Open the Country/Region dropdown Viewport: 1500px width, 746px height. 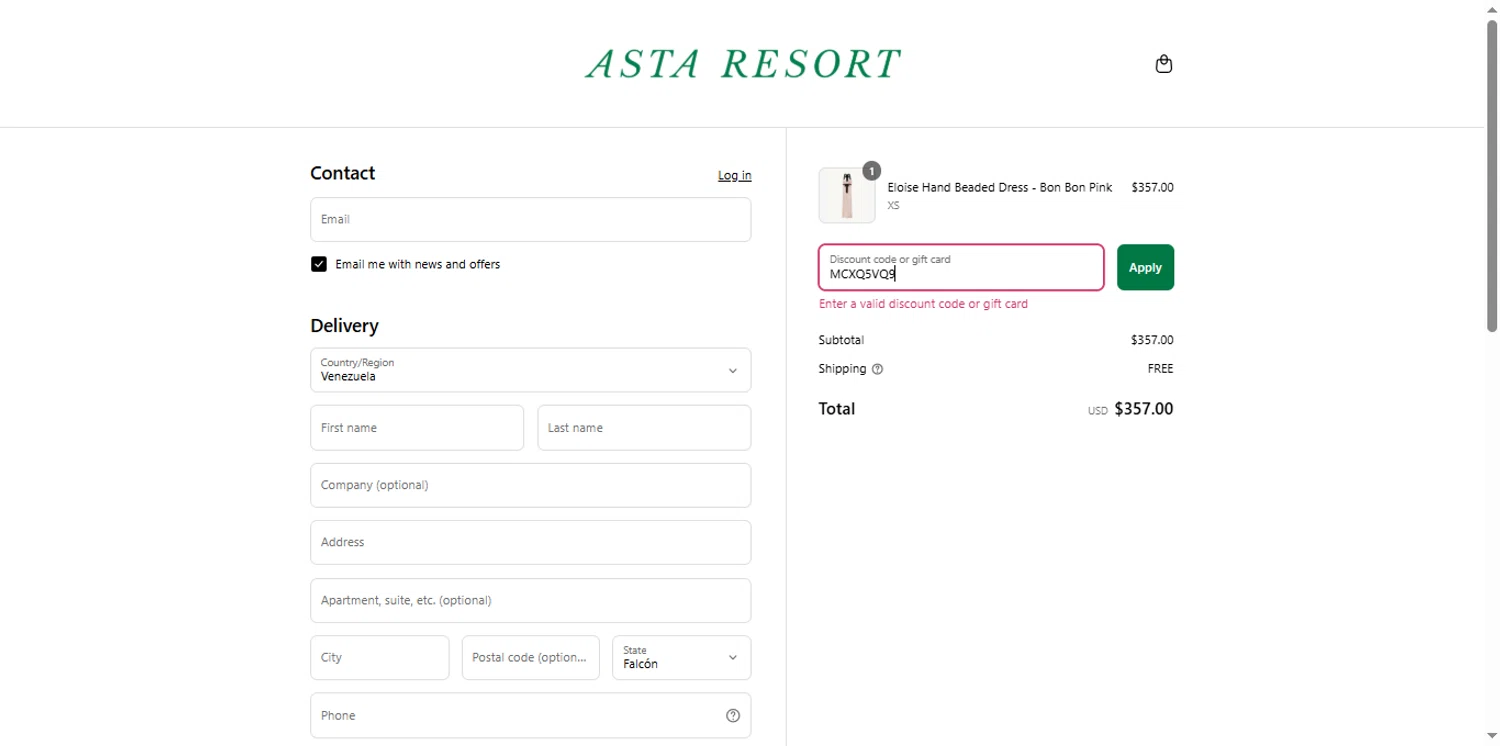pyautogui.click(x=530, y=370)
